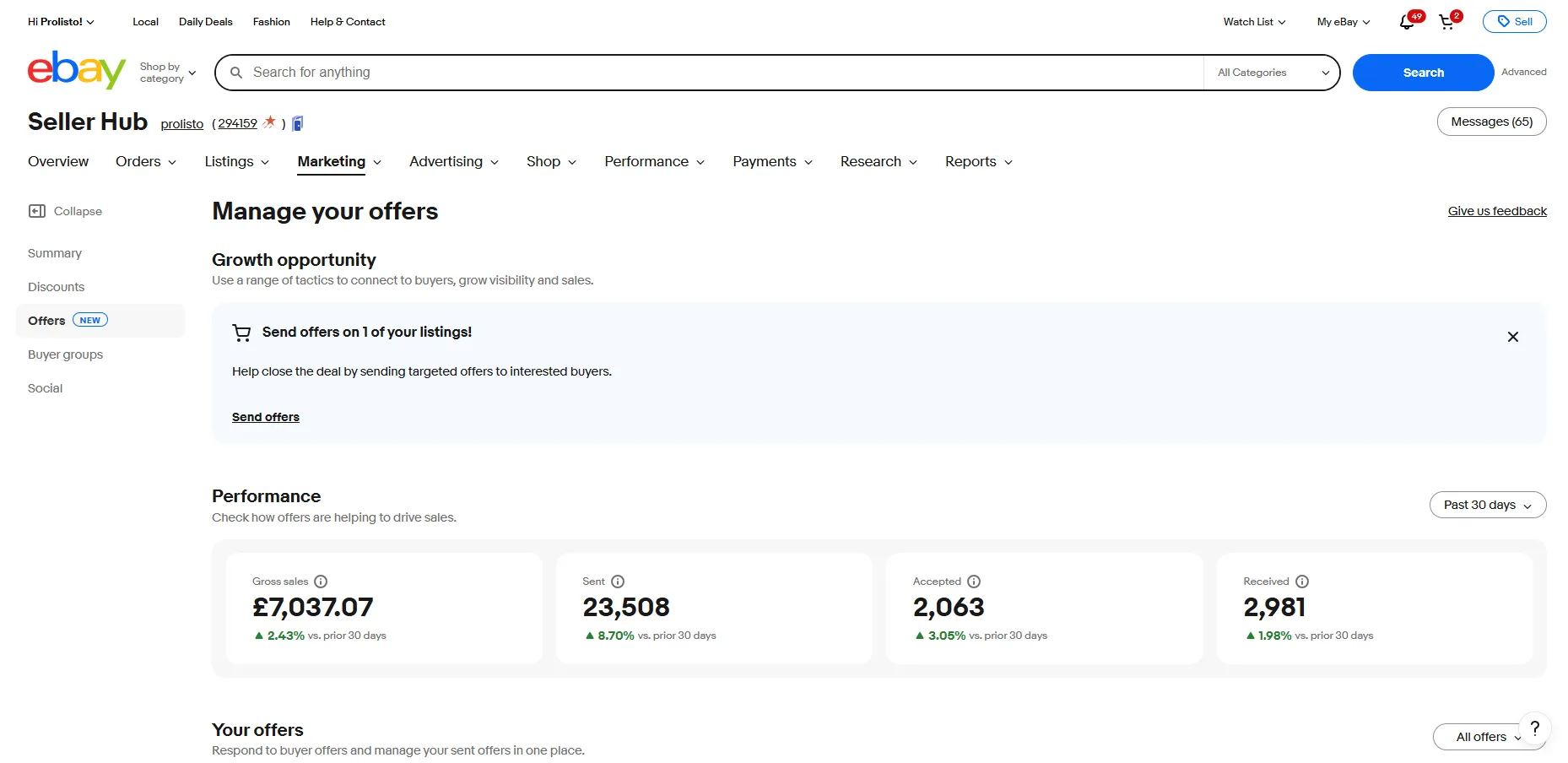Expand the My eBay menu
Screen dimensions: 1568x763
point(1344,22)
